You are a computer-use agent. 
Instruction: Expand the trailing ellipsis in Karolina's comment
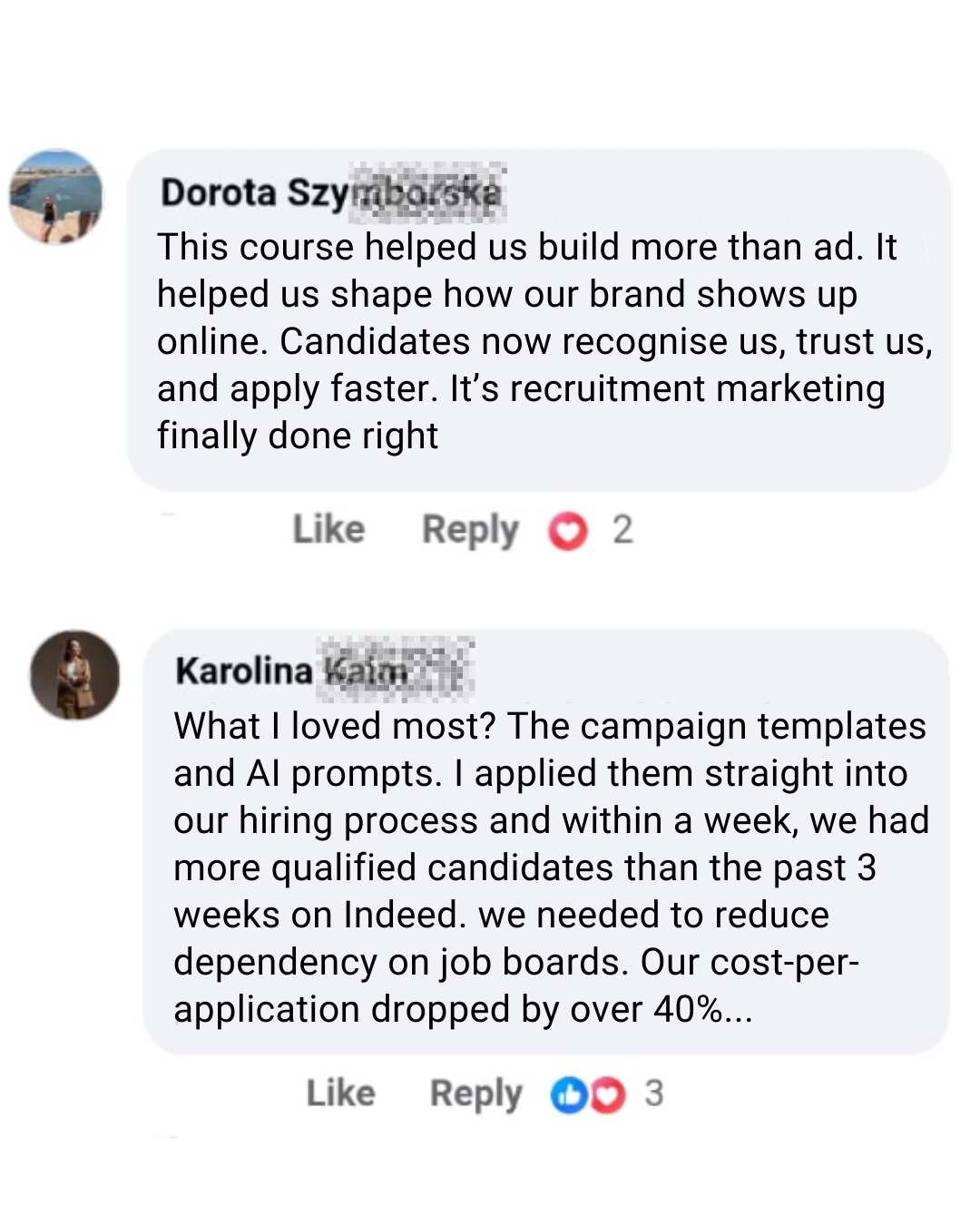point(739,1012)
